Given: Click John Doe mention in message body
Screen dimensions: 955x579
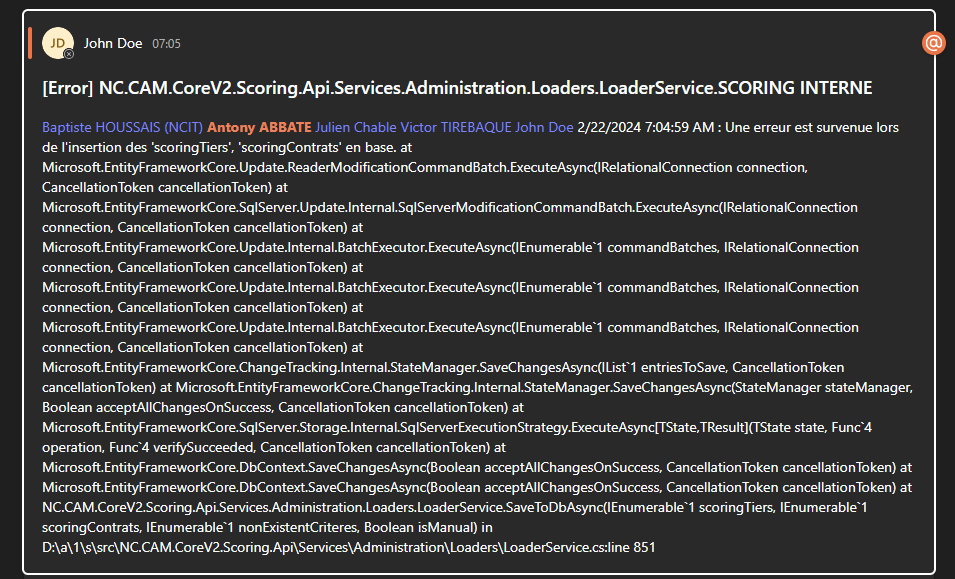Looking at the screenshot, I should (544, 127).
